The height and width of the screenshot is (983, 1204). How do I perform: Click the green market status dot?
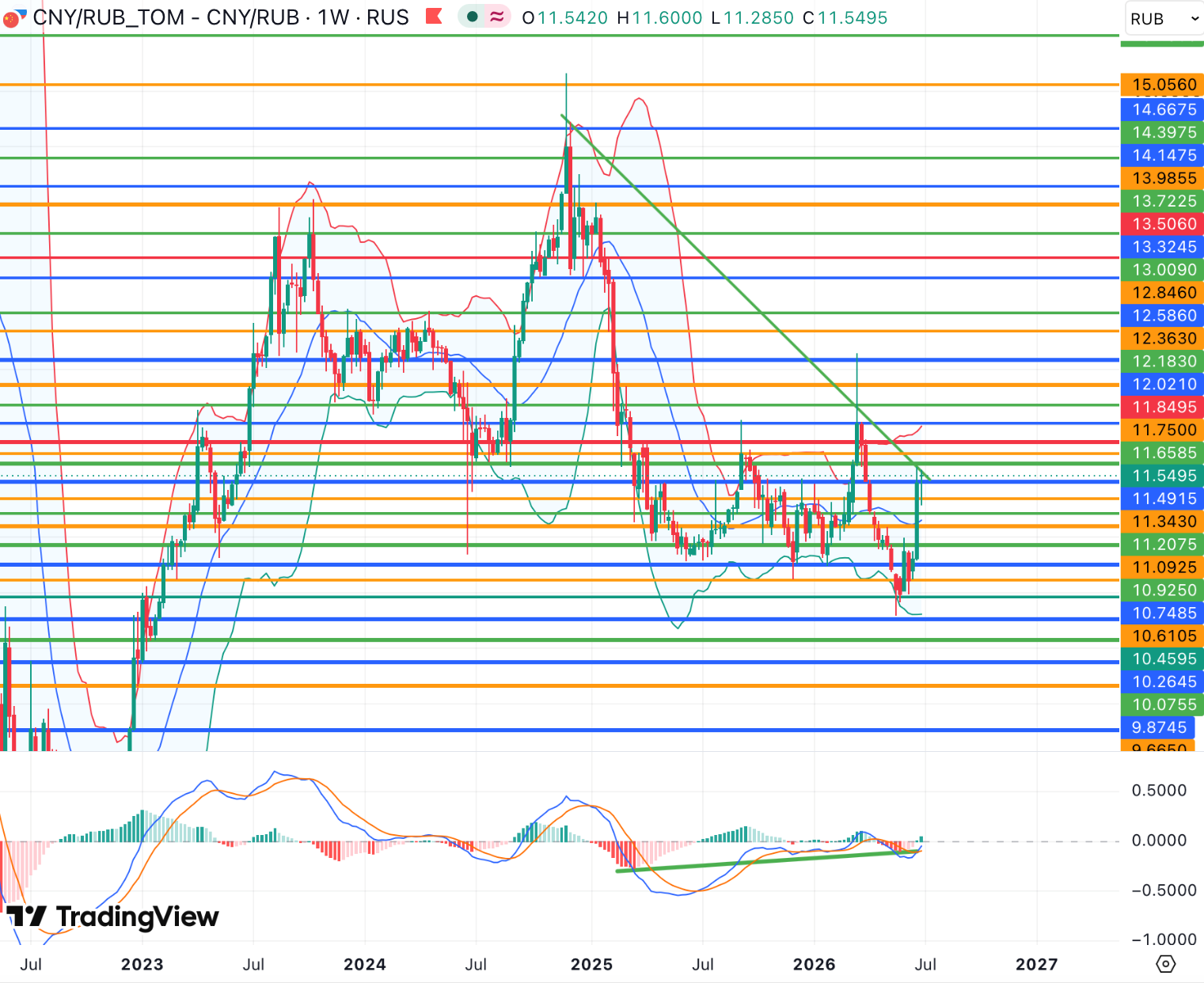(473, 17)
